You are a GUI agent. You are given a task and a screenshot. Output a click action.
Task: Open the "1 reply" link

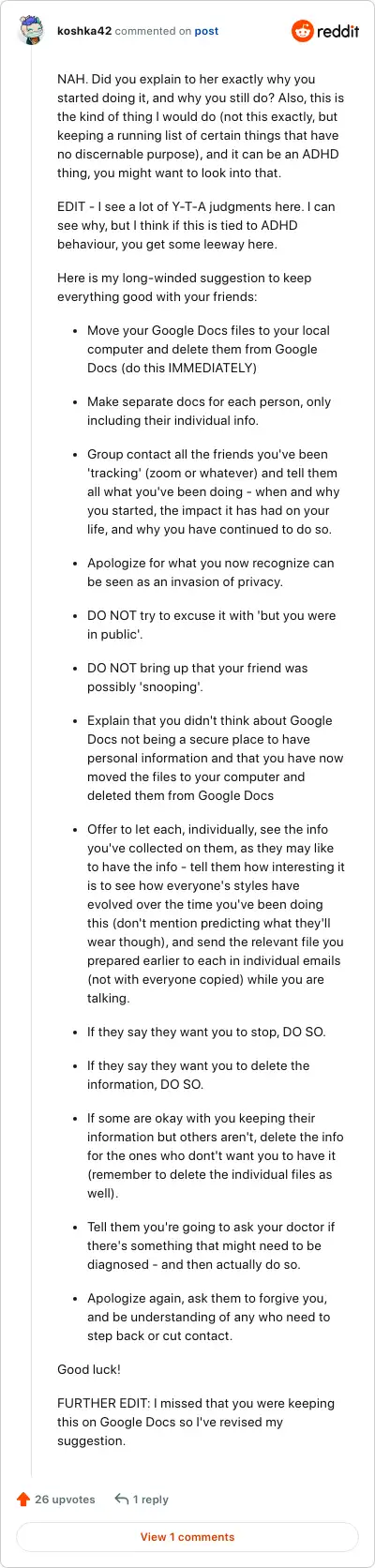[x=151, y=1499]
